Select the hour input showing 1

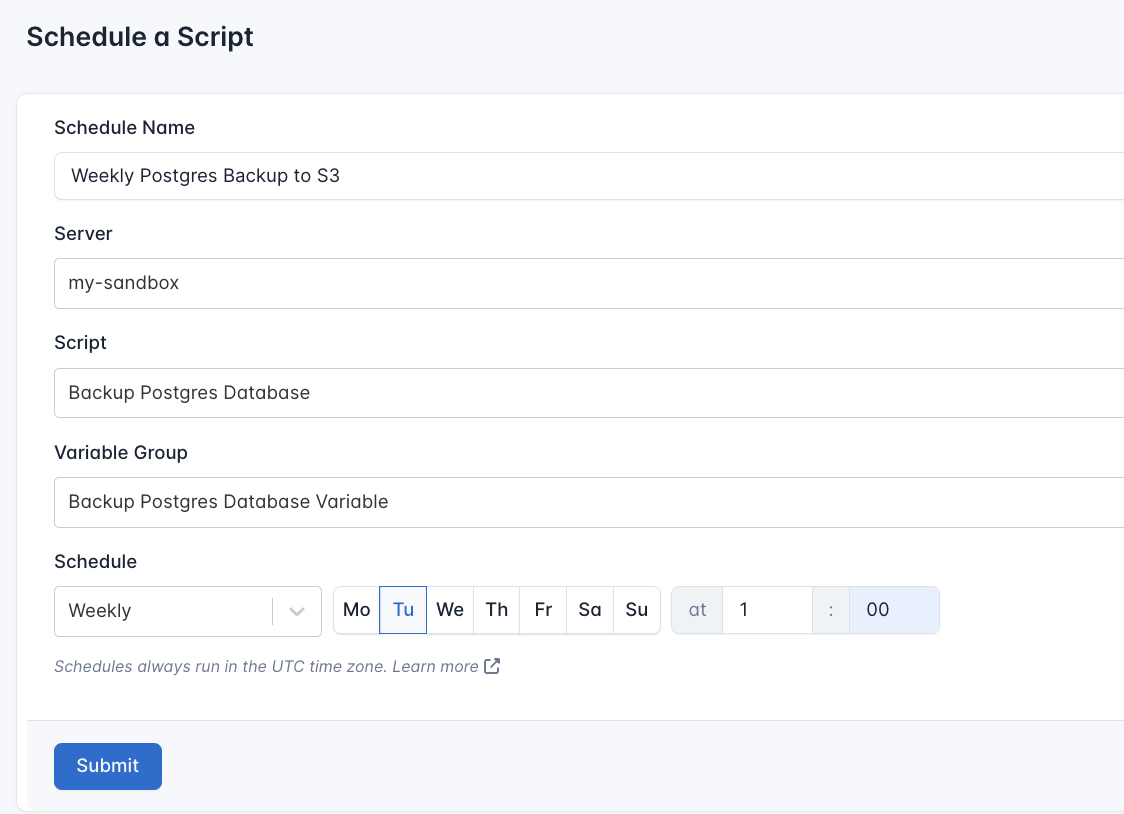coord(767,609)
